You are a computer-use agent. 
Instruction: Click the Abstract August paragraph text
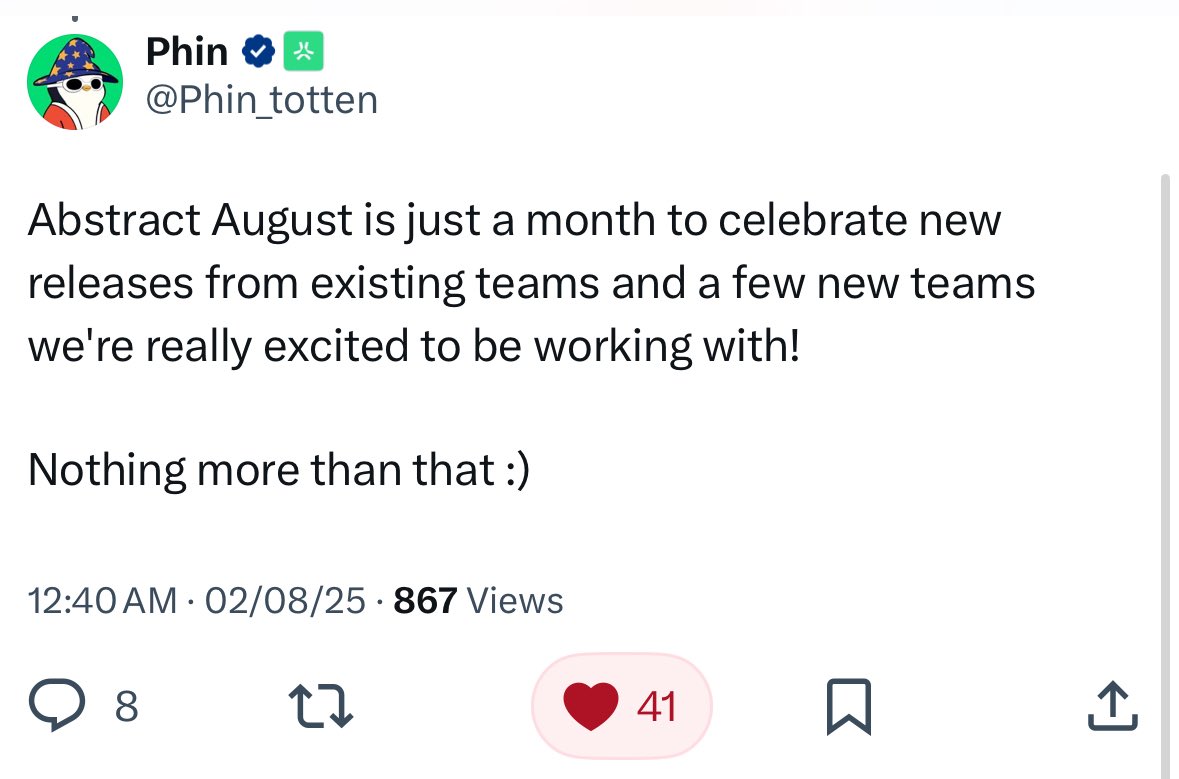click(531, 283)
